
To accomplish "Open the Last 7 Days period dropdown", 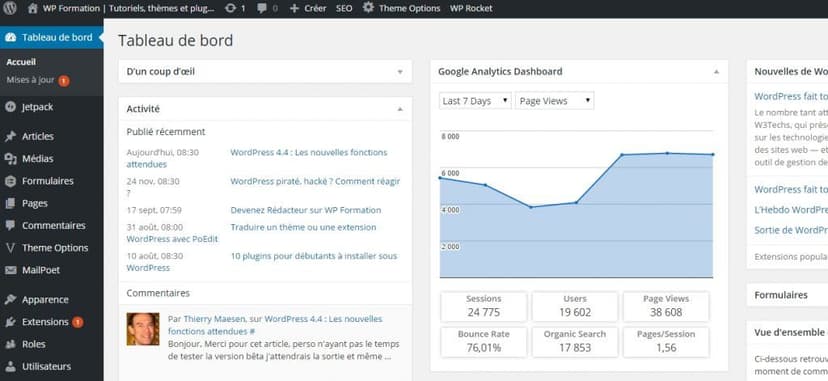I will tap(475, 101).
